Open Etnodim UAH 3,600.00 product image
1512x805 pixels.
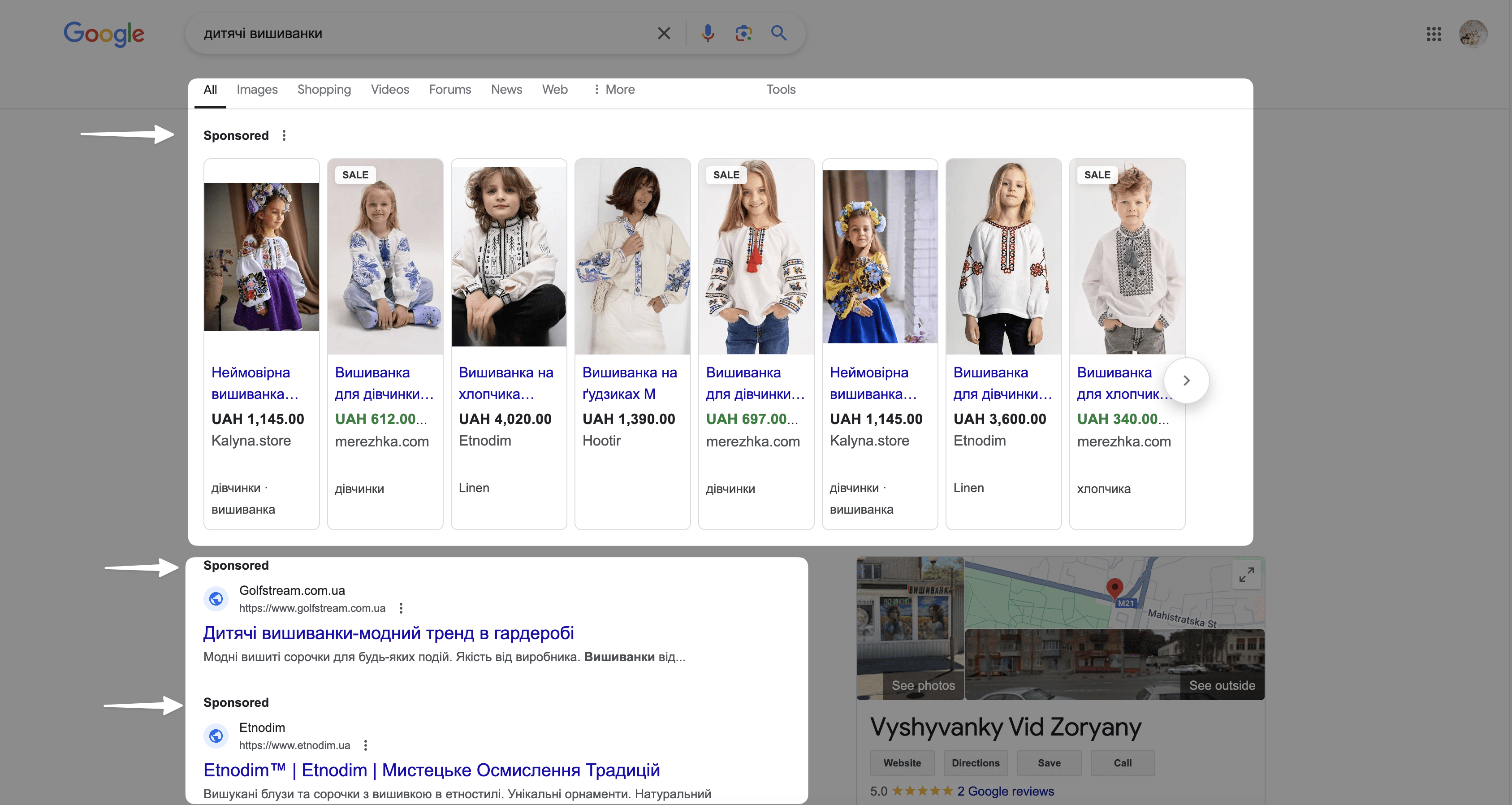coord(1004,256)
